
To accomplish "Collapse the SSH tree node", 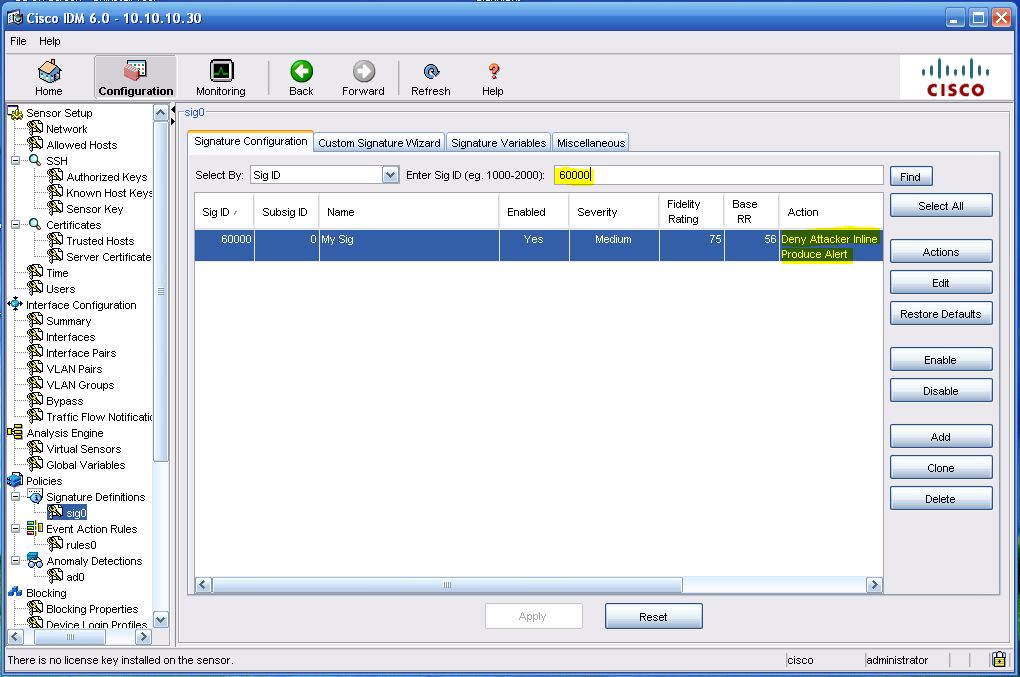I will (x=16, y=160).
